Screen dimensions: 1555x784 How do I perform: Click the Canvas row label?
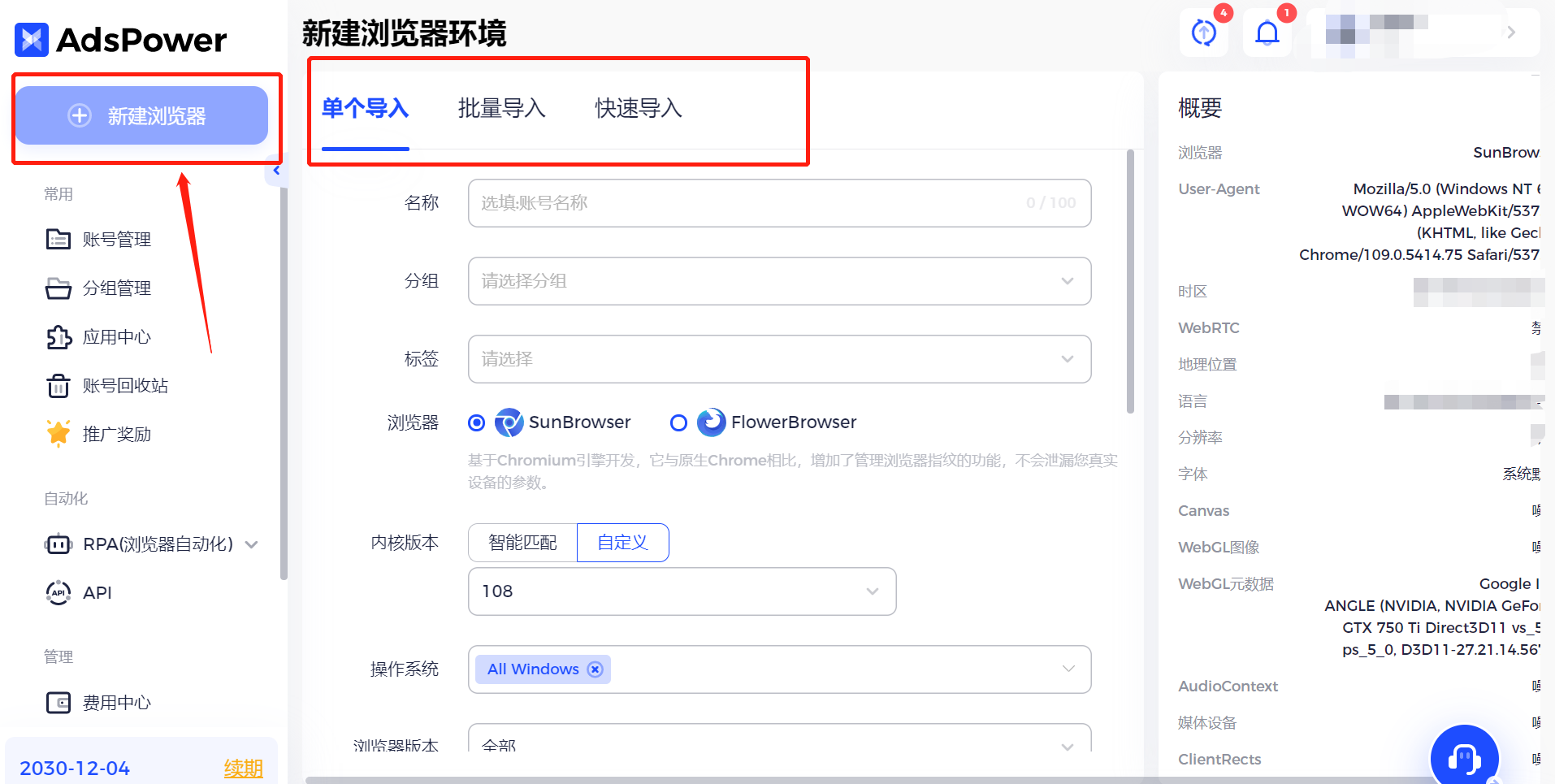click(1204, 511)
